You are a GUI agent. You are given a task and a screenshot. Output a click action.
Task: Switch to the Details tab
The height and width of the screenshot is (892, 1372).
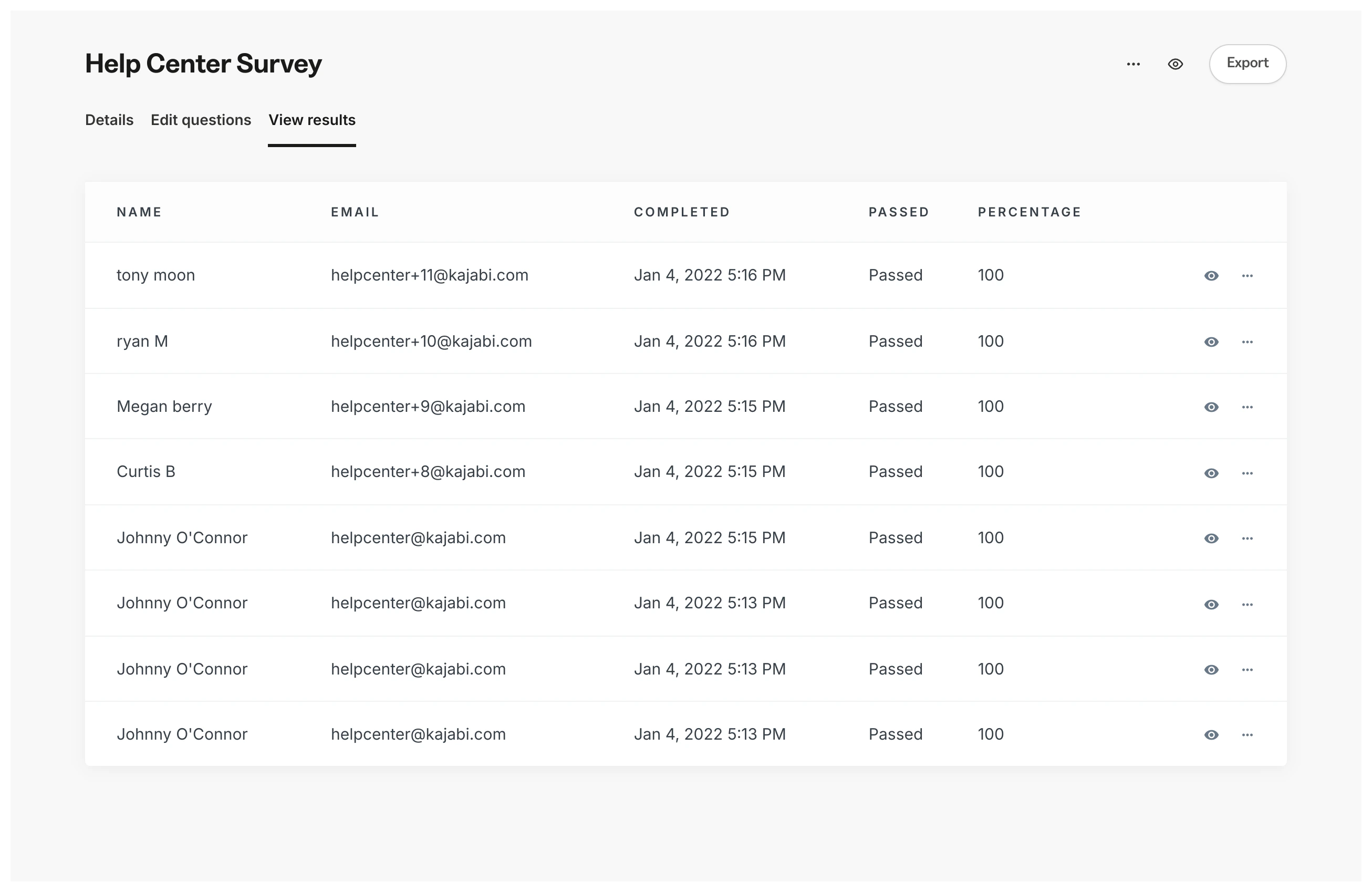[x=109, y=120]
